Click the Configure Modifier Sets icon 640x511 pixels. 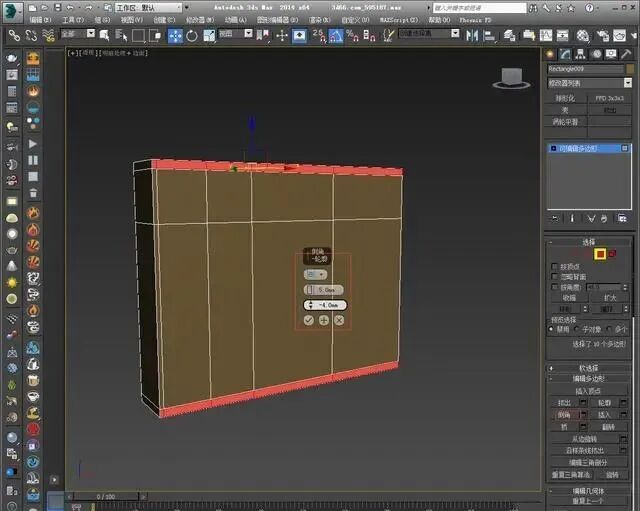coord(622,218)
